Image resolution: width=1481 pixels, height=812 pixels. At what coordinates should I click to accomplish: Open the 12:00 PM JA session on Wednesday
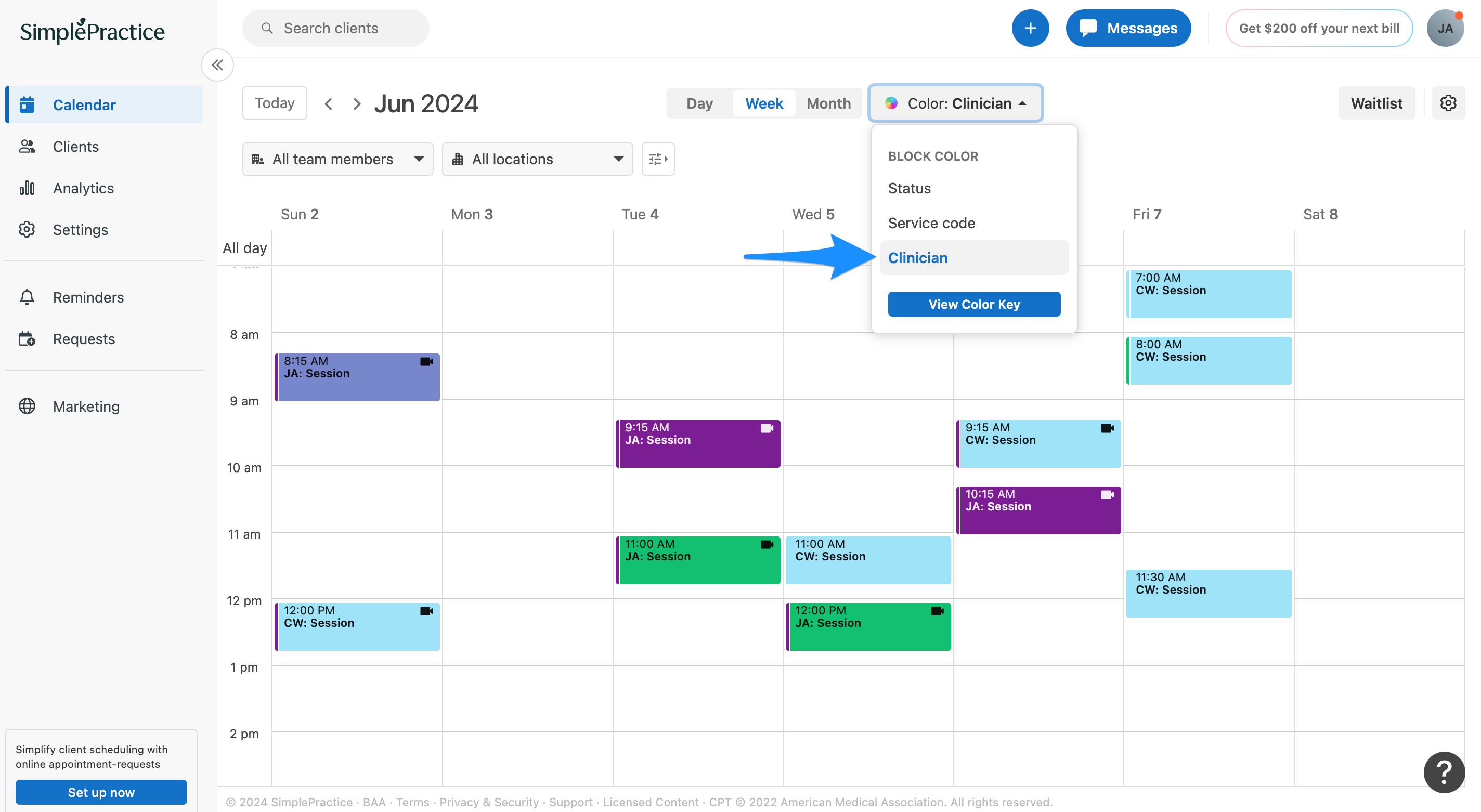[868, 626]
